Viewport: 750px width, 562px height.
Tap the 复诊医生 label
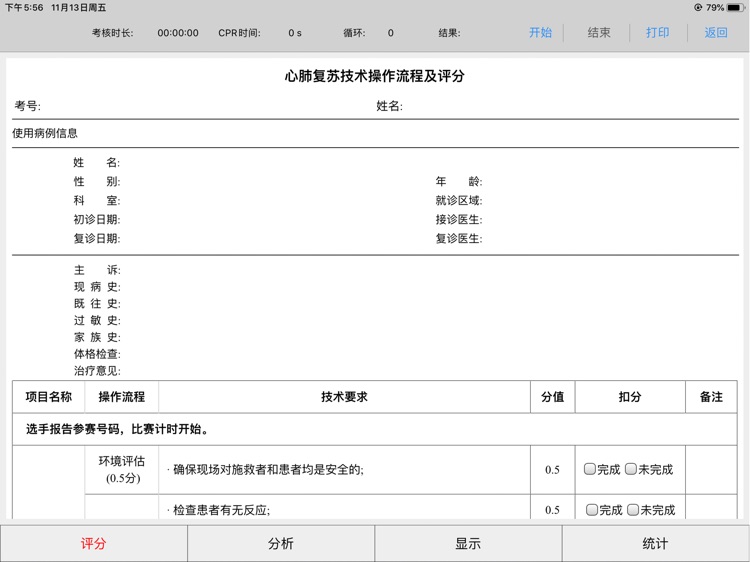pyautogui.click(x=458, y=238)
